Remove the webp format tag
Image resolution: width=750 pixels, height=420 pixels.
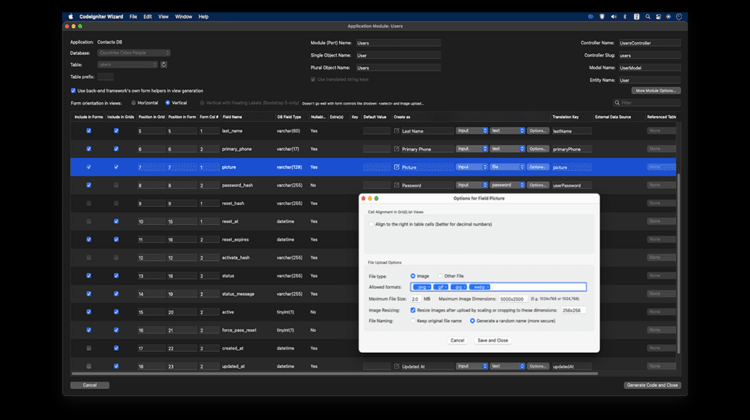487,287
